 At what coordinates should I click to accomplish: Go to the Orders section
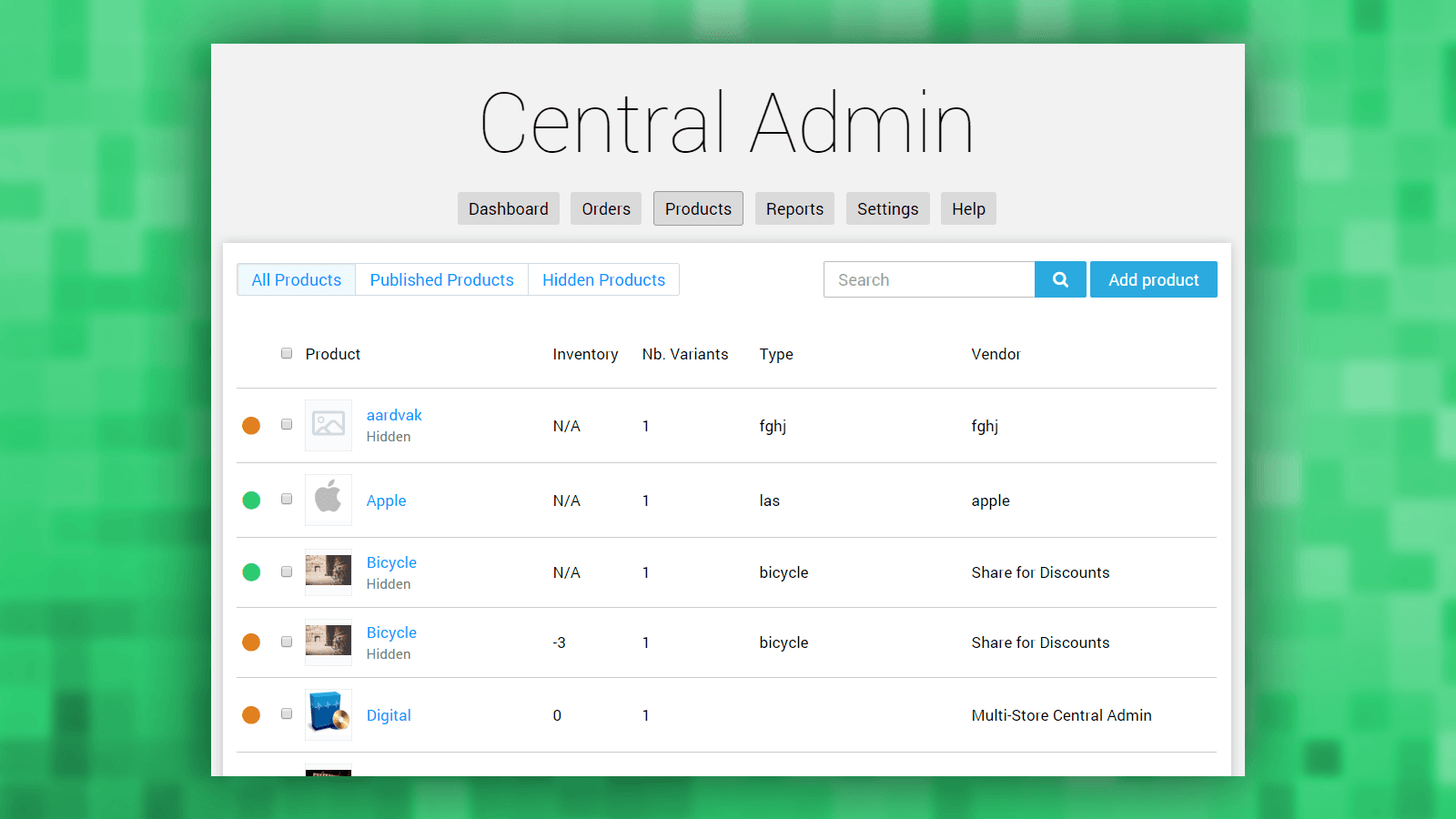tap(606, 208)
